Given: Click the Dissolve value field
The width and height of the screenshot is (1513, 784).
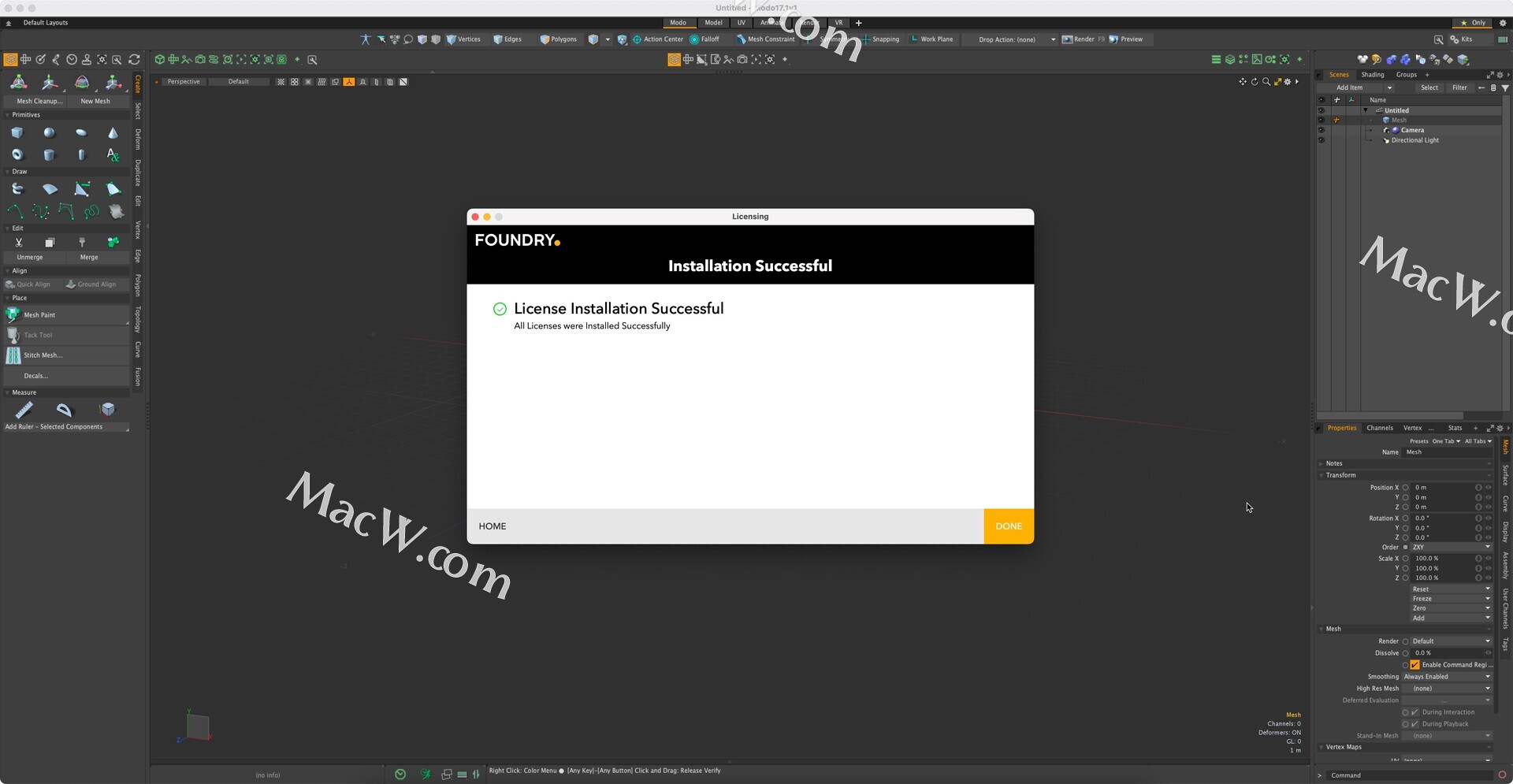Looking at the screenshot, I should pyautogui.click(x=1446, y=653).
